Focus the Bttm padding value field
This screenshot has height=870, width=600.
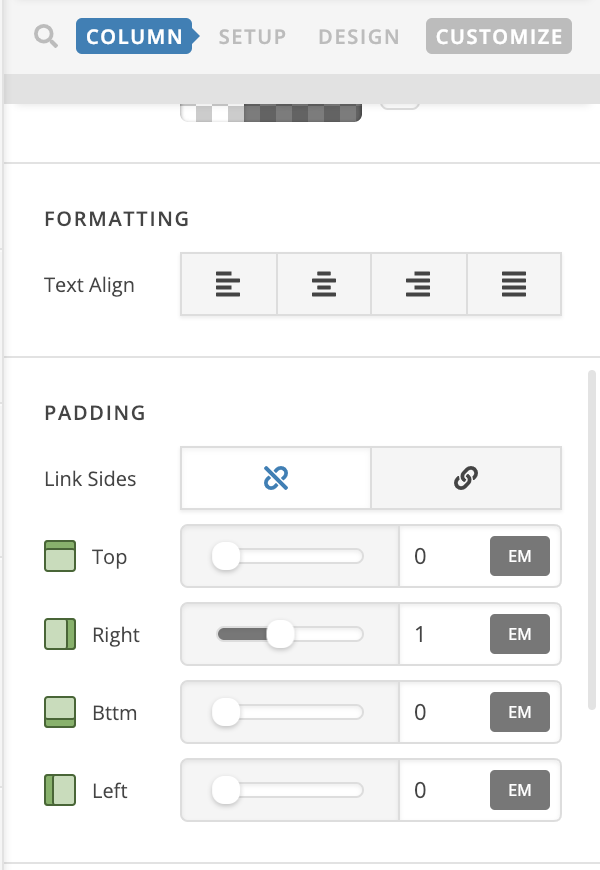click(442, 712)
